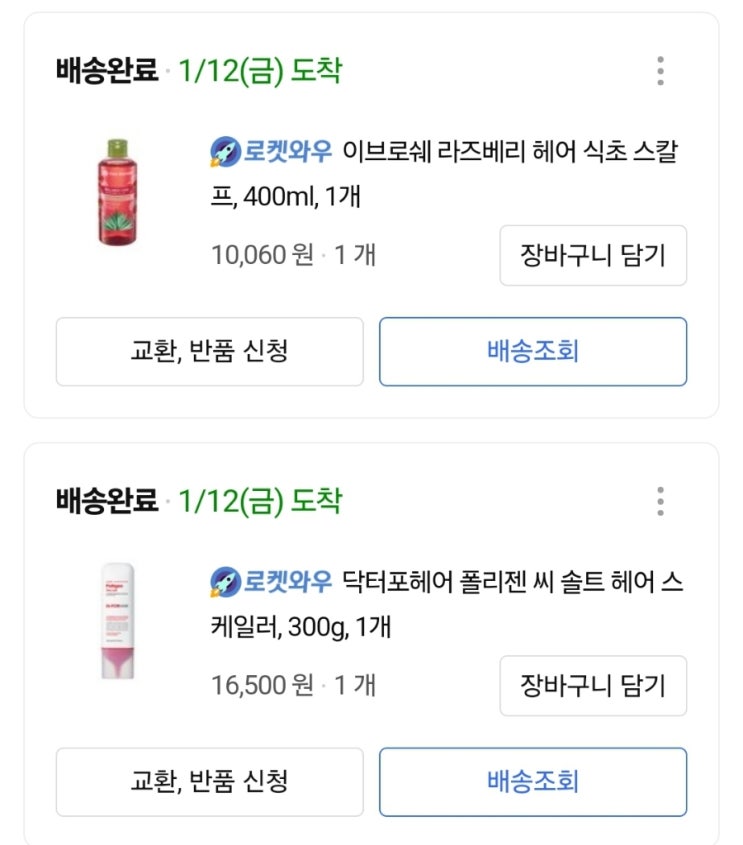Click the 1/12(금) 도착 arrival date on the 닥터포헤어 order
The width and height of the screenshot is (743, 845).
(x=260, y=501)
